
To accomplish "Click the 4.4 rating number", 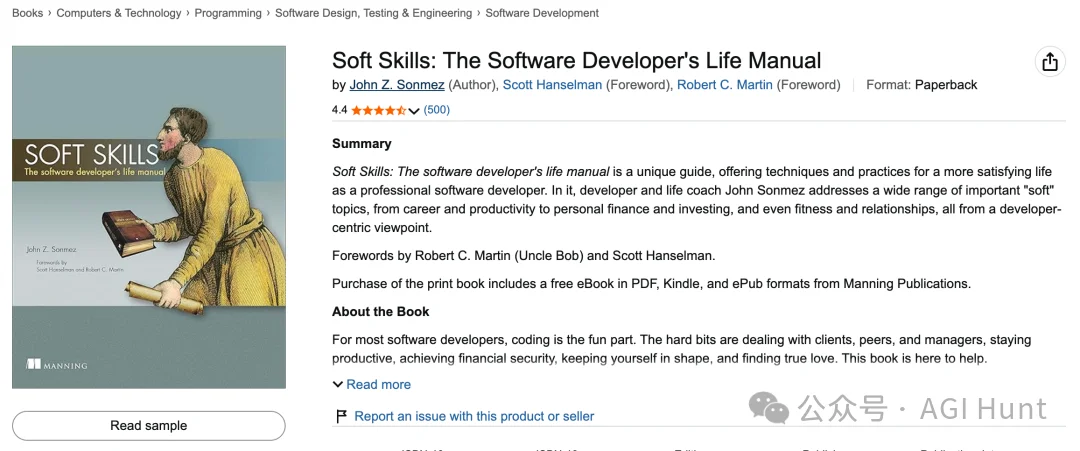I will coord(340,109).
